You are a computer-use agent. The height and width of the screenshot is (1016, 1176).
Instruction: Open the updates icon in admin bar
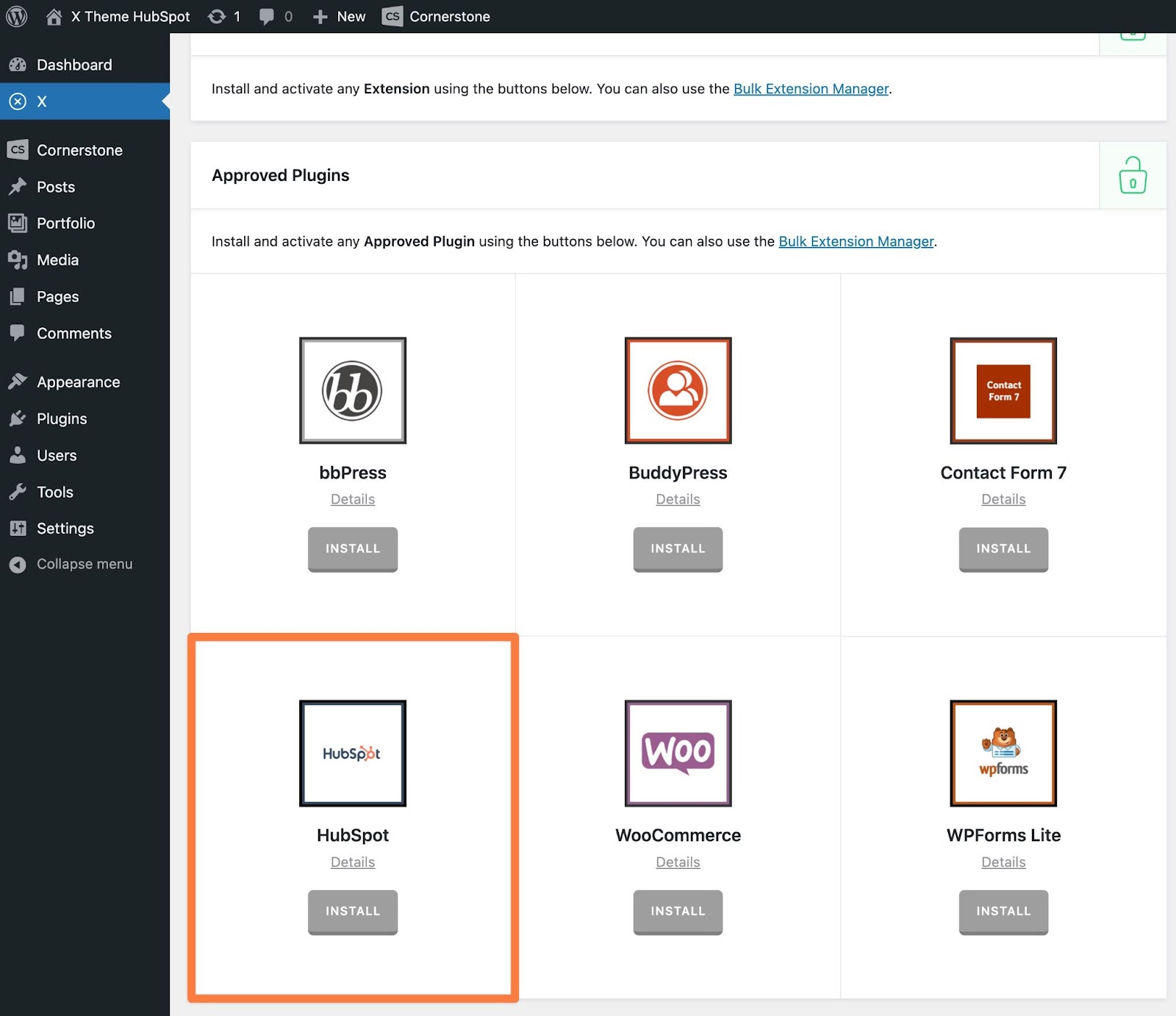coord(217,16)
